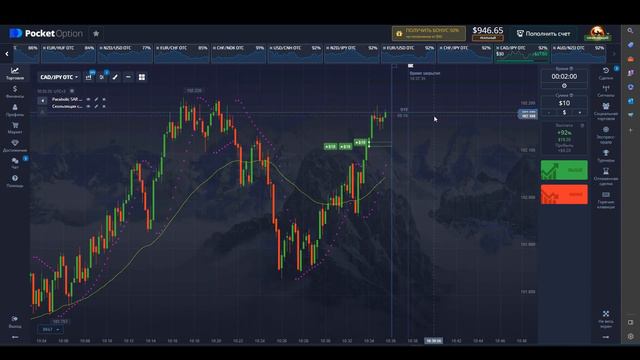Select the EUR/CHF OTC asset tab
The width and height of the screenshot is (640, 360).
coord(182,54)
